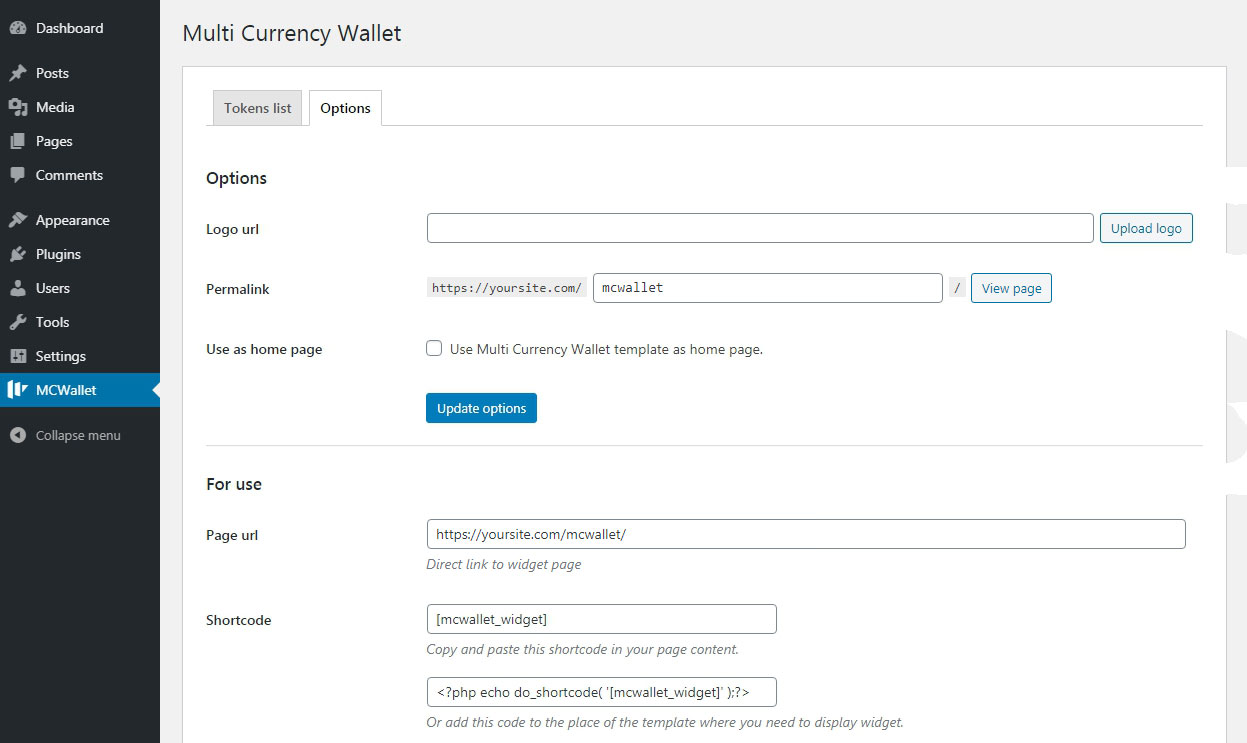Click the Options section heading
This screenshot has height=743, width=1247.
tap(236, 178)
